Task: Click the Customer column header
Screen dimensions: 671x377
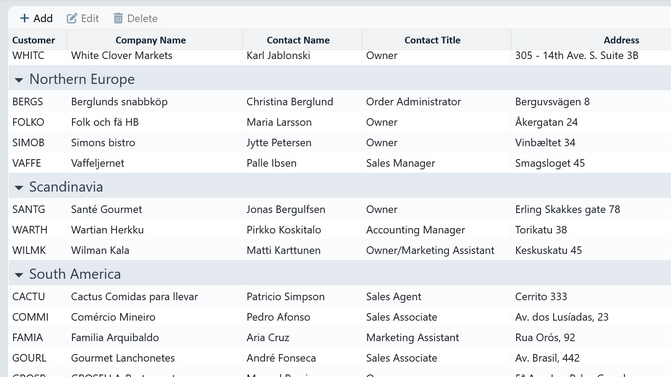Action: 33,40
